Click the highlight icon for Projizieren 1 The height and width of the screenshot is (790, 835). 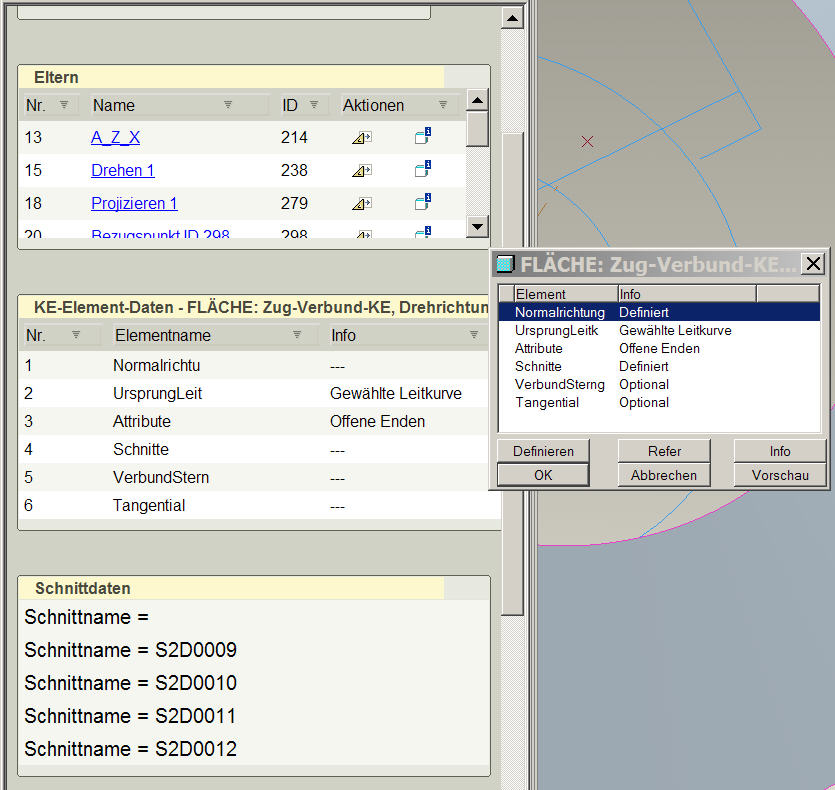pos(361,204)
